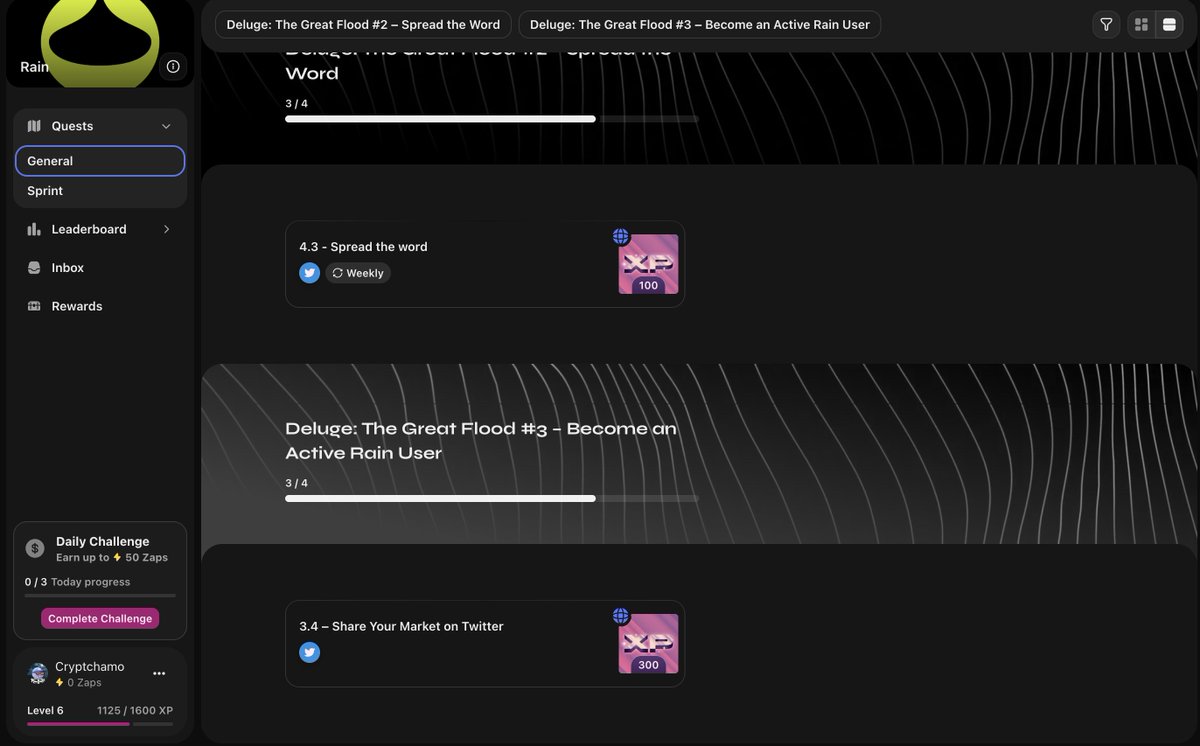Switch to grid view layout
1200x746 pixels.
pos(1141,25)
